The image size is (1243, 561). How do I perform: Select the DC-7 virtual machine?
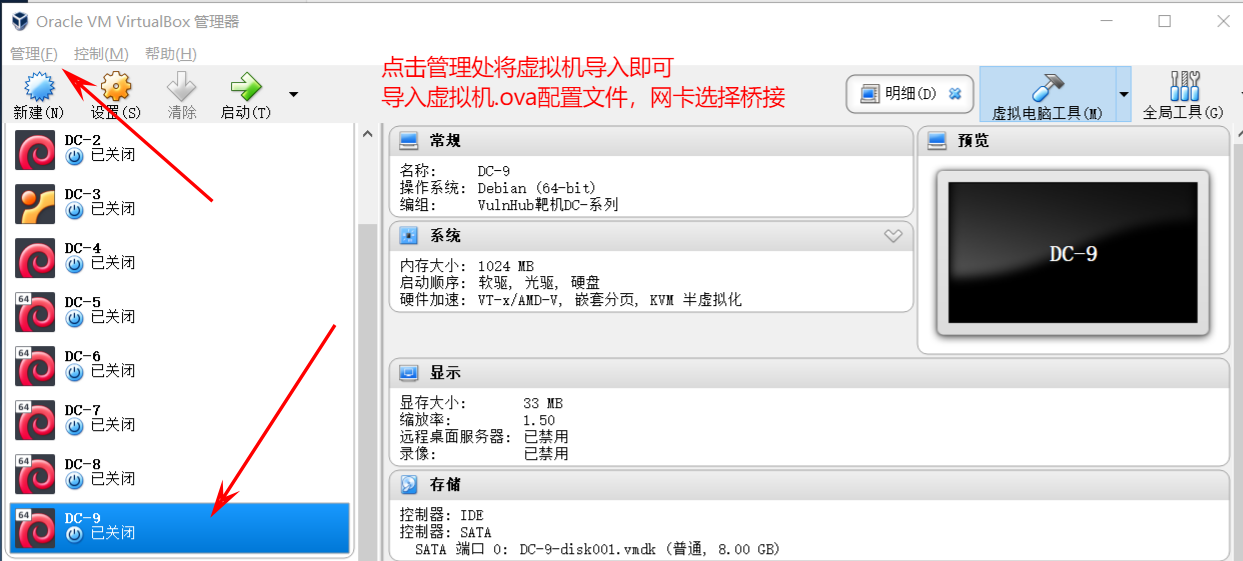point(180,421)
